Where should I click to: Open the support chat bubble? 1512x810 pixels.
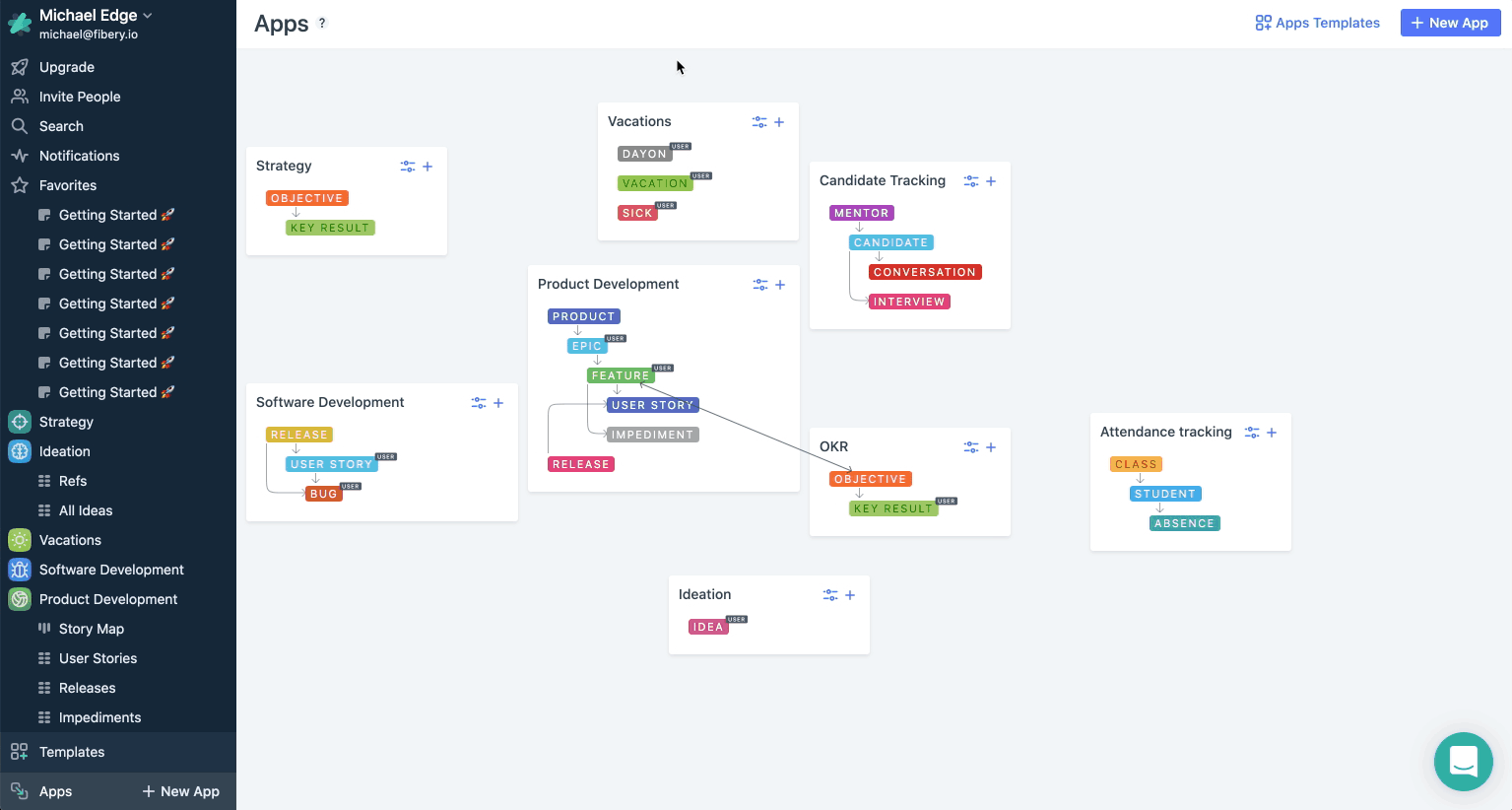pyautogui.click(x=1463, y=761)
